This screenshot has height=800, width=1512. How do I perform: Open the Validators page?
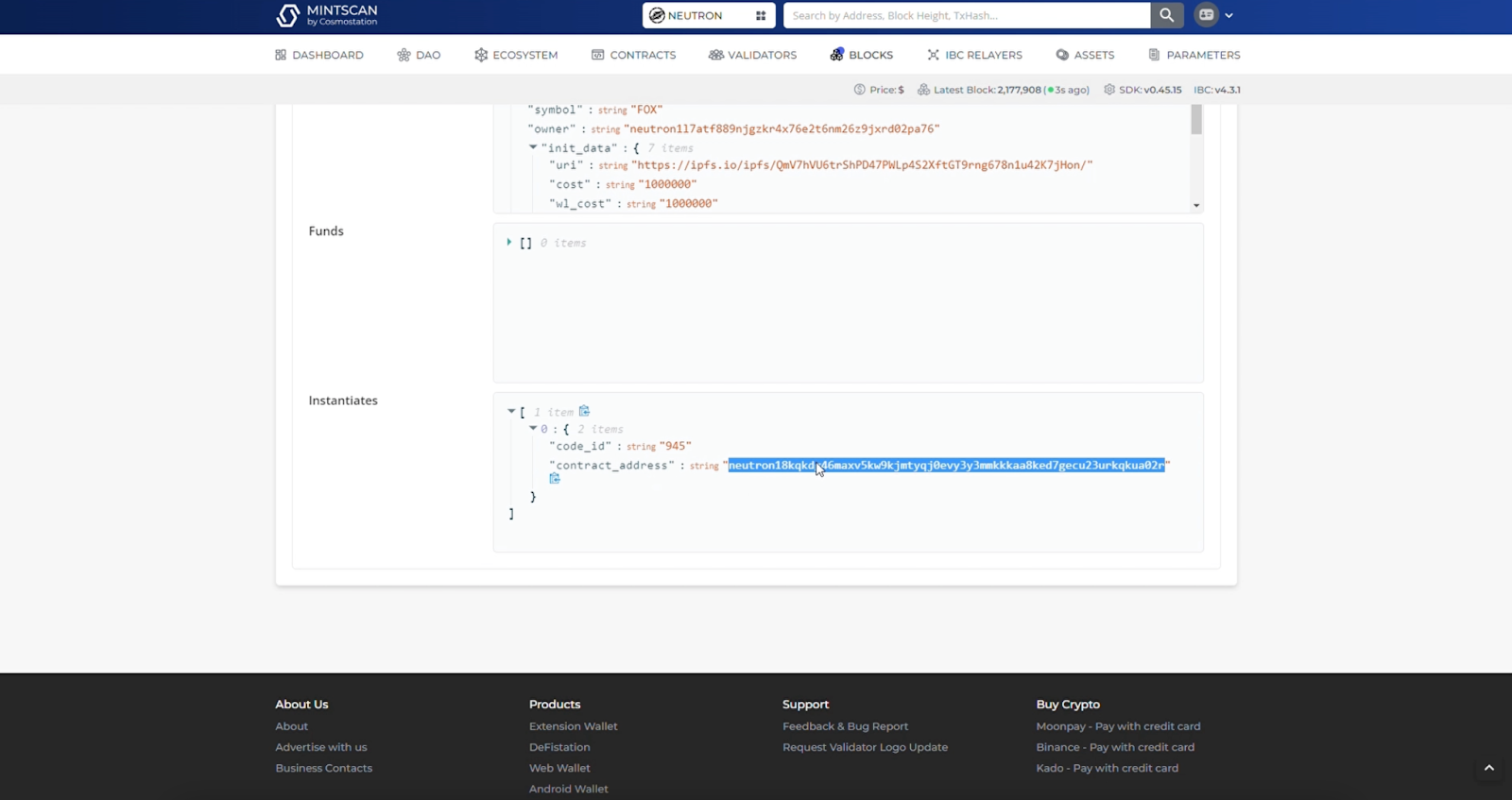(x=752, y=55)
